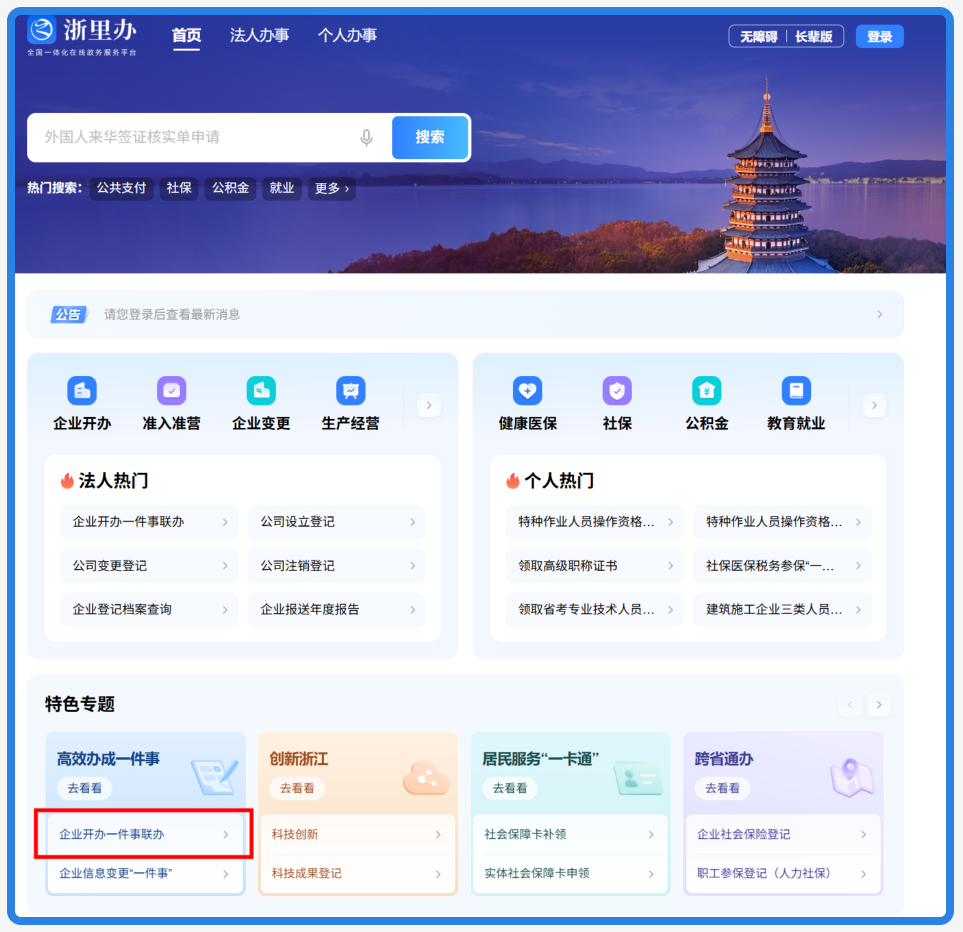963x932 pixels.
Task: Select hot search 公共支付
Action: (121, 188)
